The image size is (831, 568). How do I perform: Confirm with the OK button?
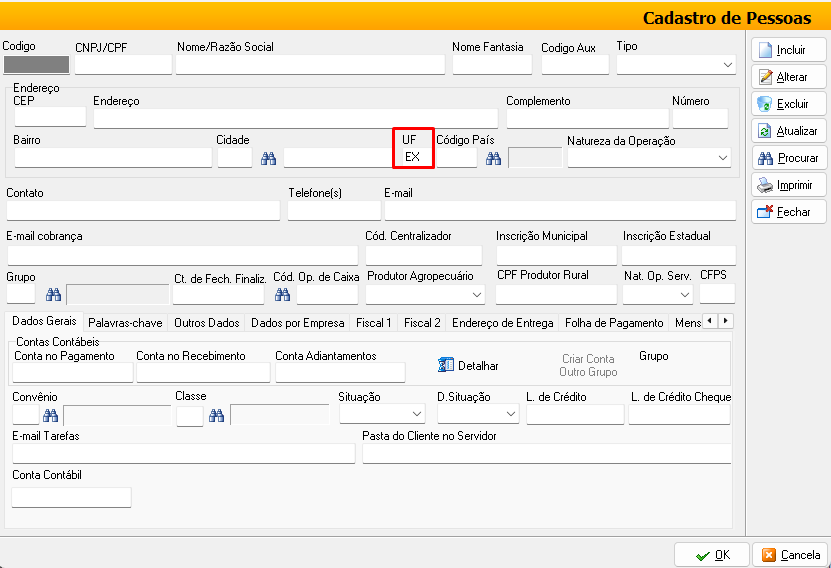[712, 555]
